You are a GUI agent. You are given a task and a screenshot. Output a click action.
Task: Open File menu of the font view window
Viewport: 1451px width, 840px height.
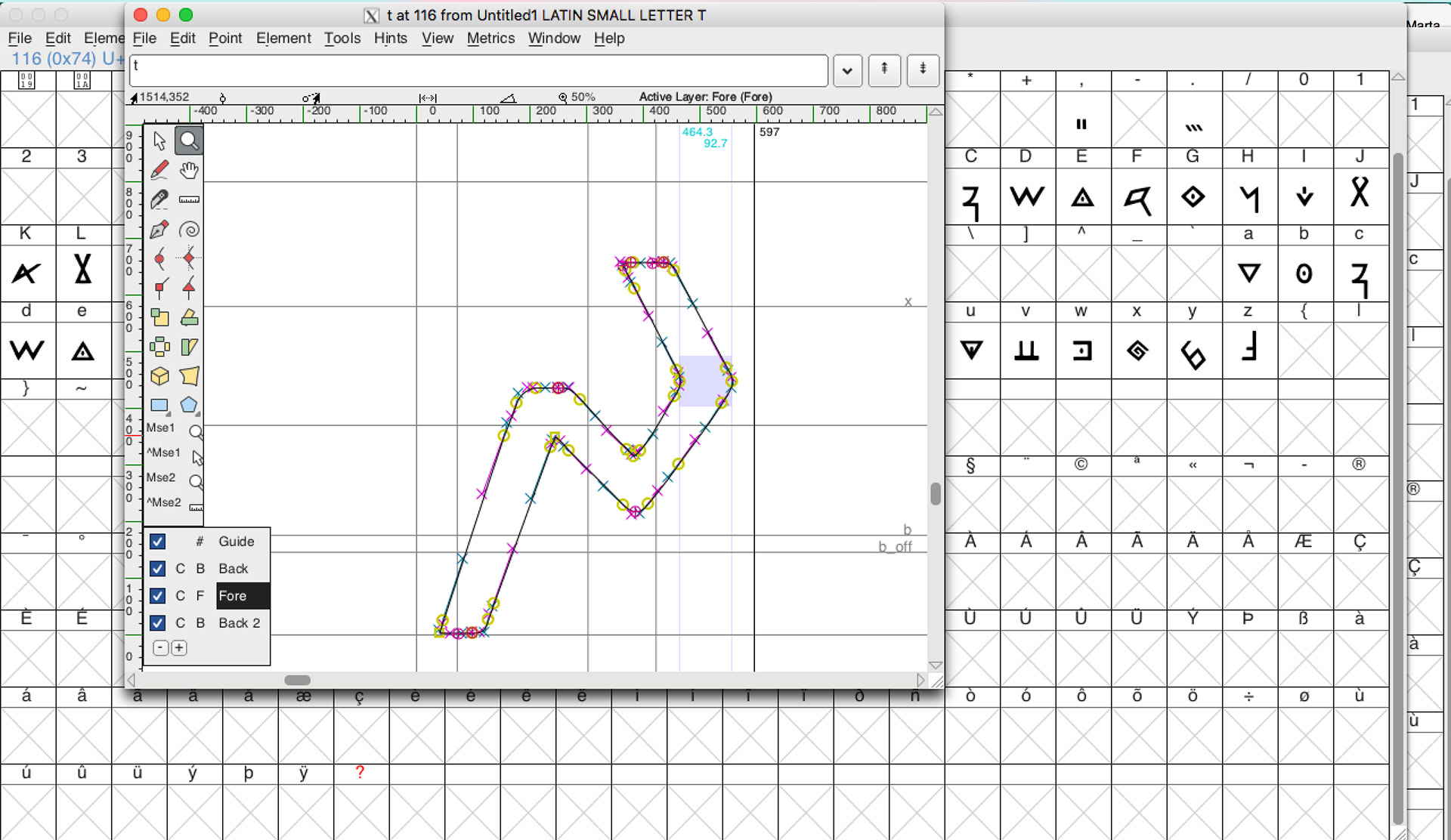(20, 39)
